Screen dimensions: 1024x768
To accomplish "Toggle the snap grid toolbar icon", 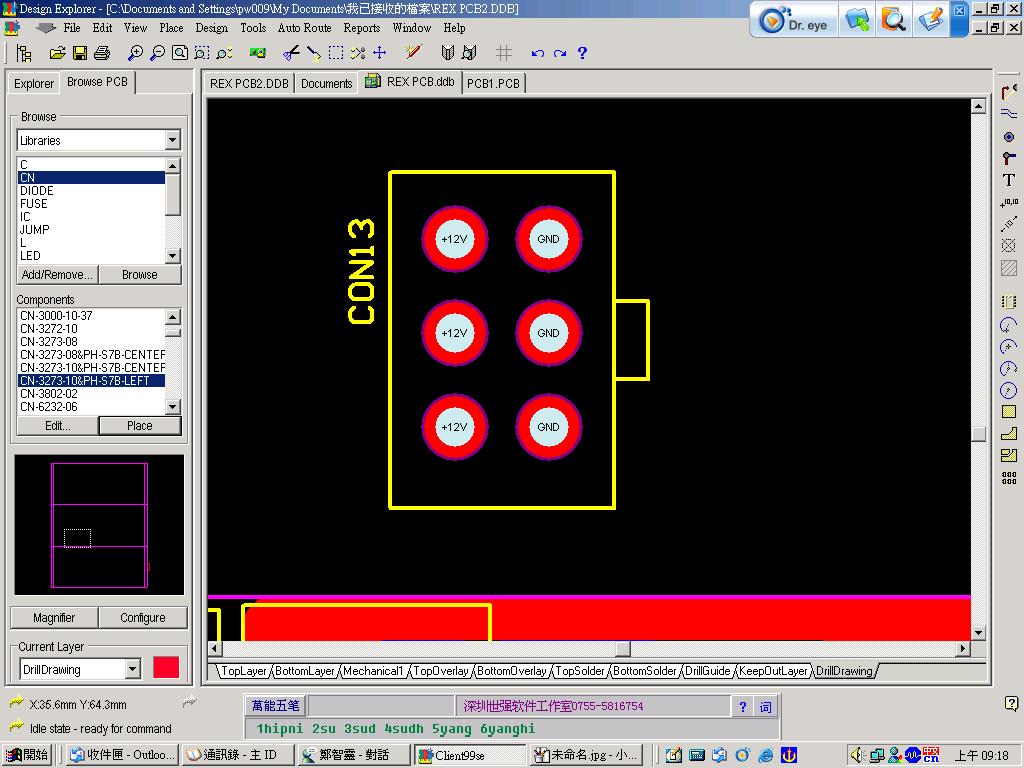I will [504, 53].
